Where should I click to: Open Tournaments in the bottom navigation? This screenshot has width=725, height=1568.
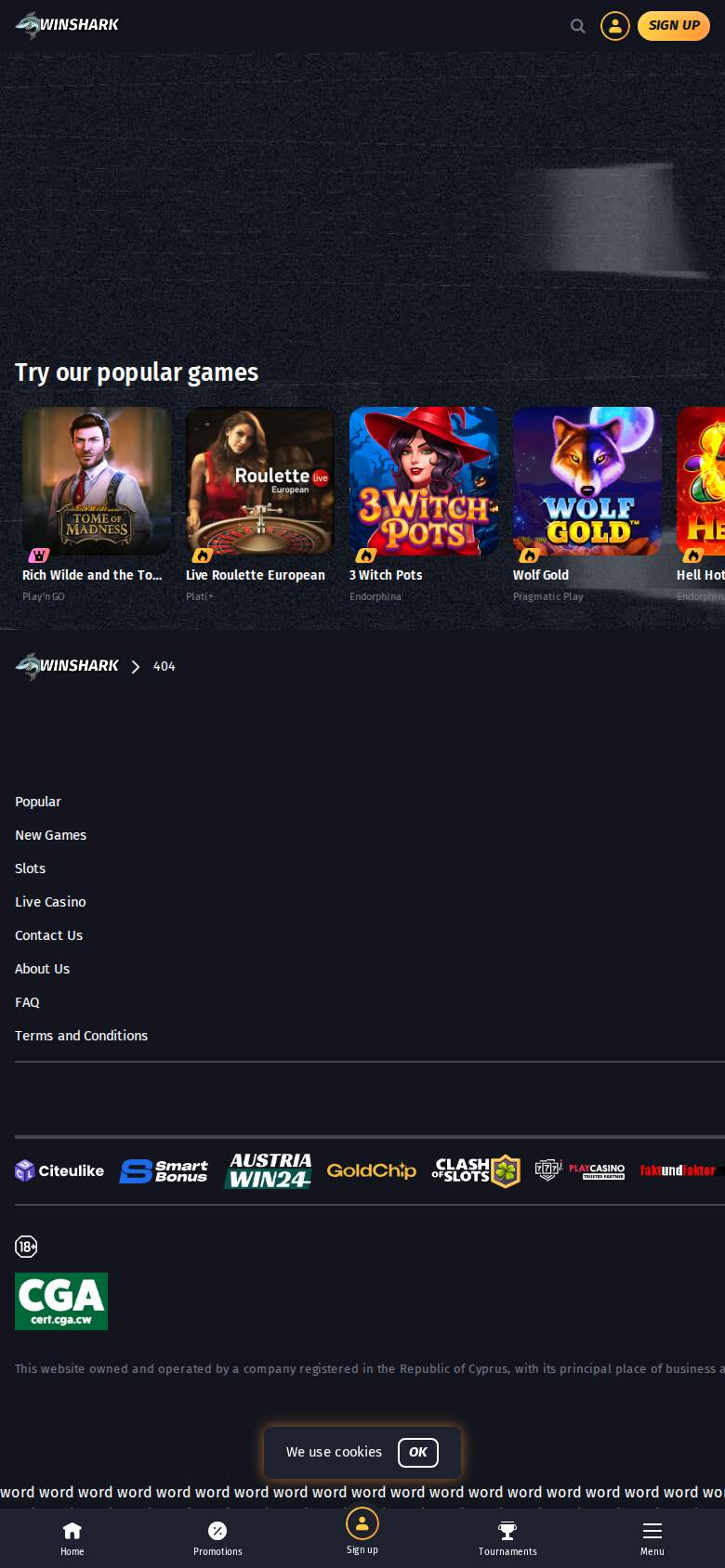[x=507, y=1538]
